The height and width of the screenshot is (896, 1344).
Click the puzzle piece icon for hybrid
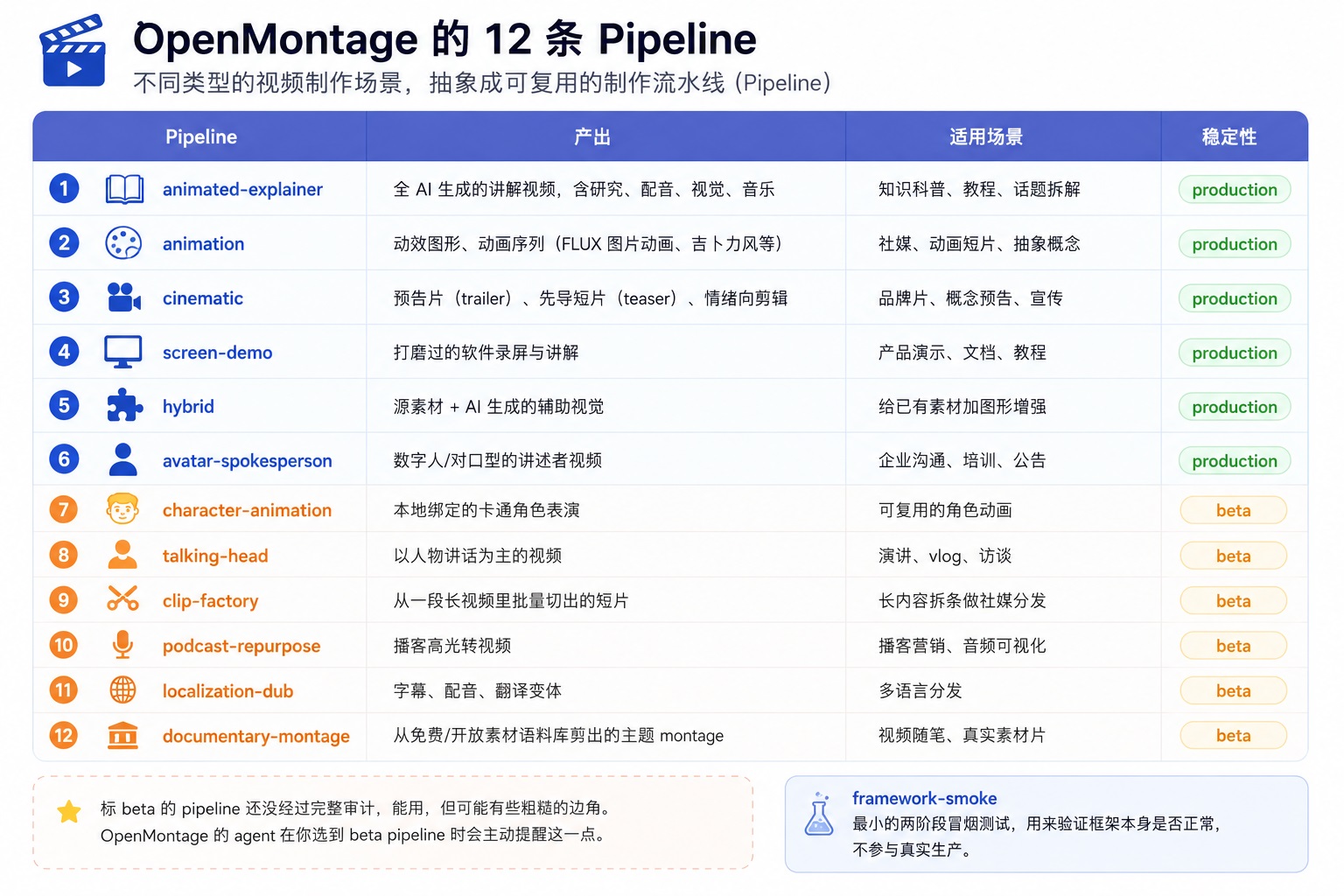(x=123, y=406)
